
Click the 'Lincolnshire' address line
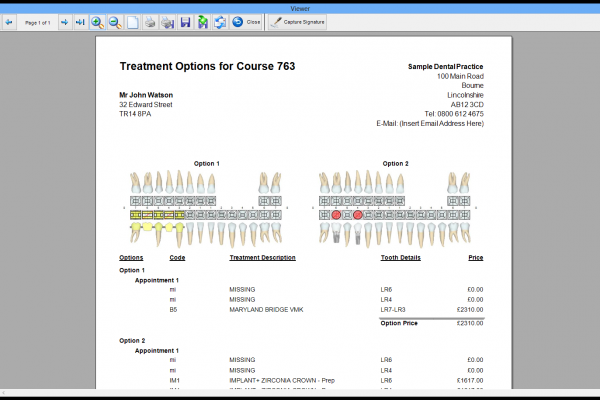coord(465,95)
